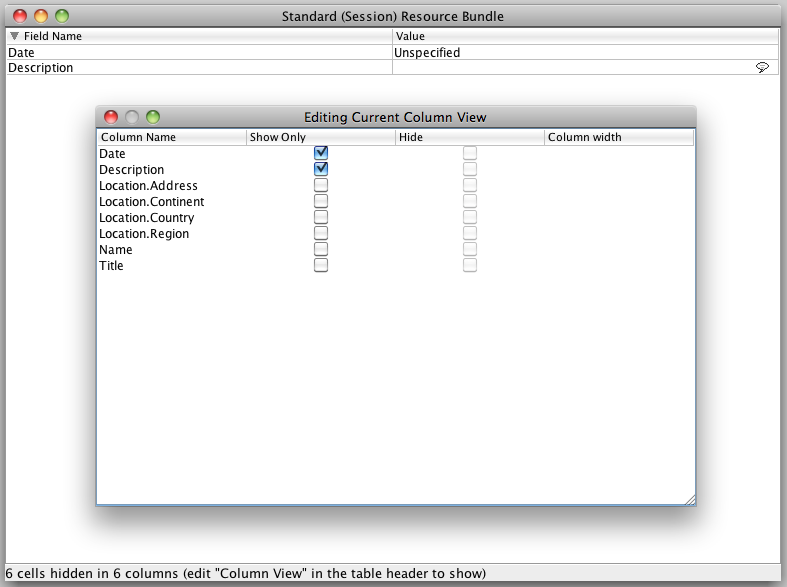787x587 pixels.
Task: Click the Column width header
Action: (x=619, y=137)
